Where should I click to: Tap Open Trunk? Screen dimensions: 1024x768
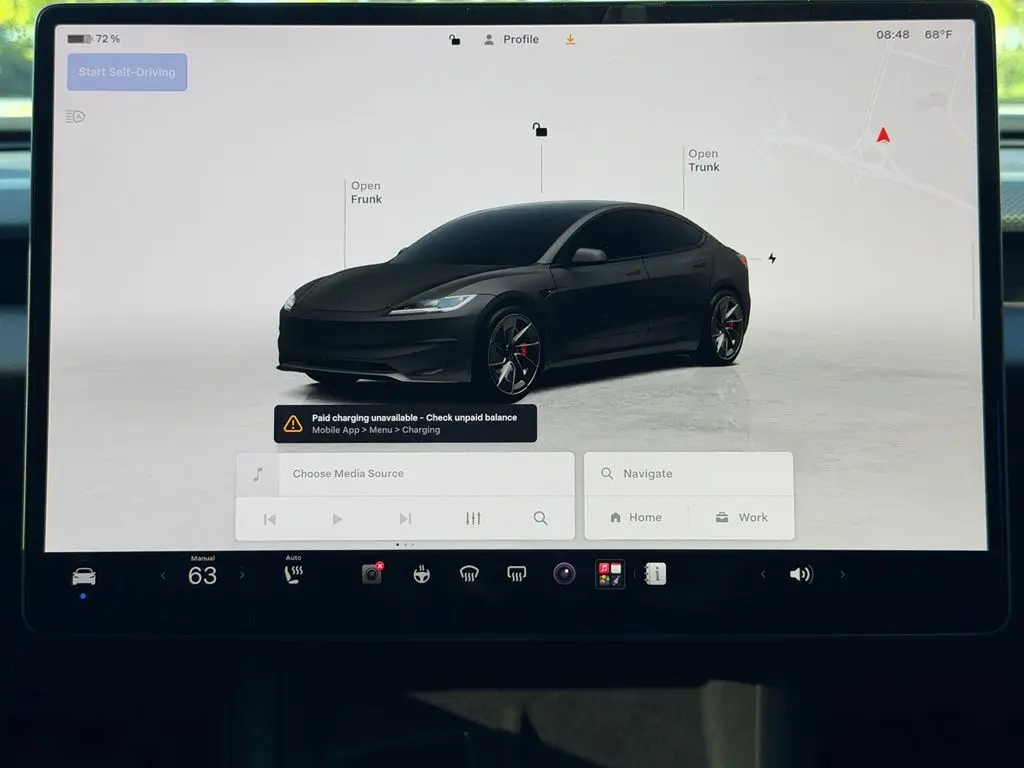click(703, 161)
